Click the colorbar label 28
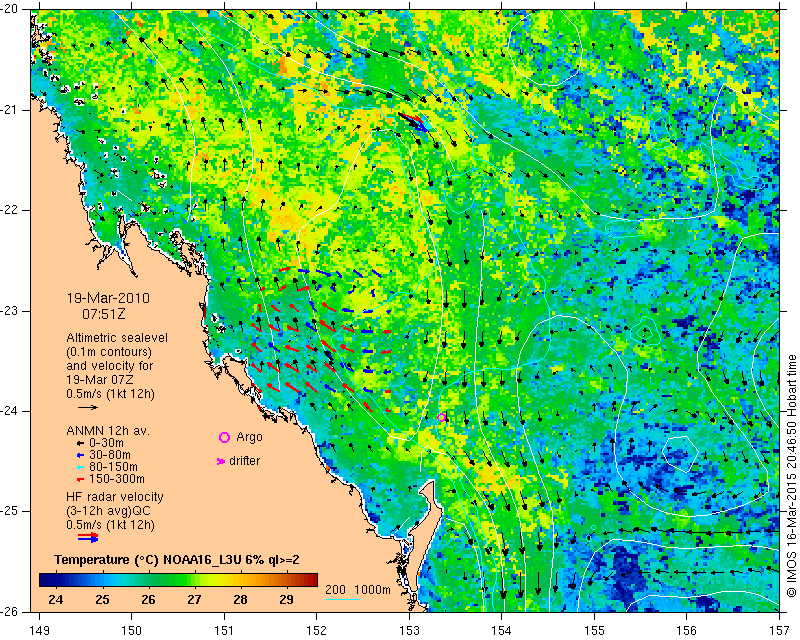Viewport: 800px width, 640px height. (240, 600)
